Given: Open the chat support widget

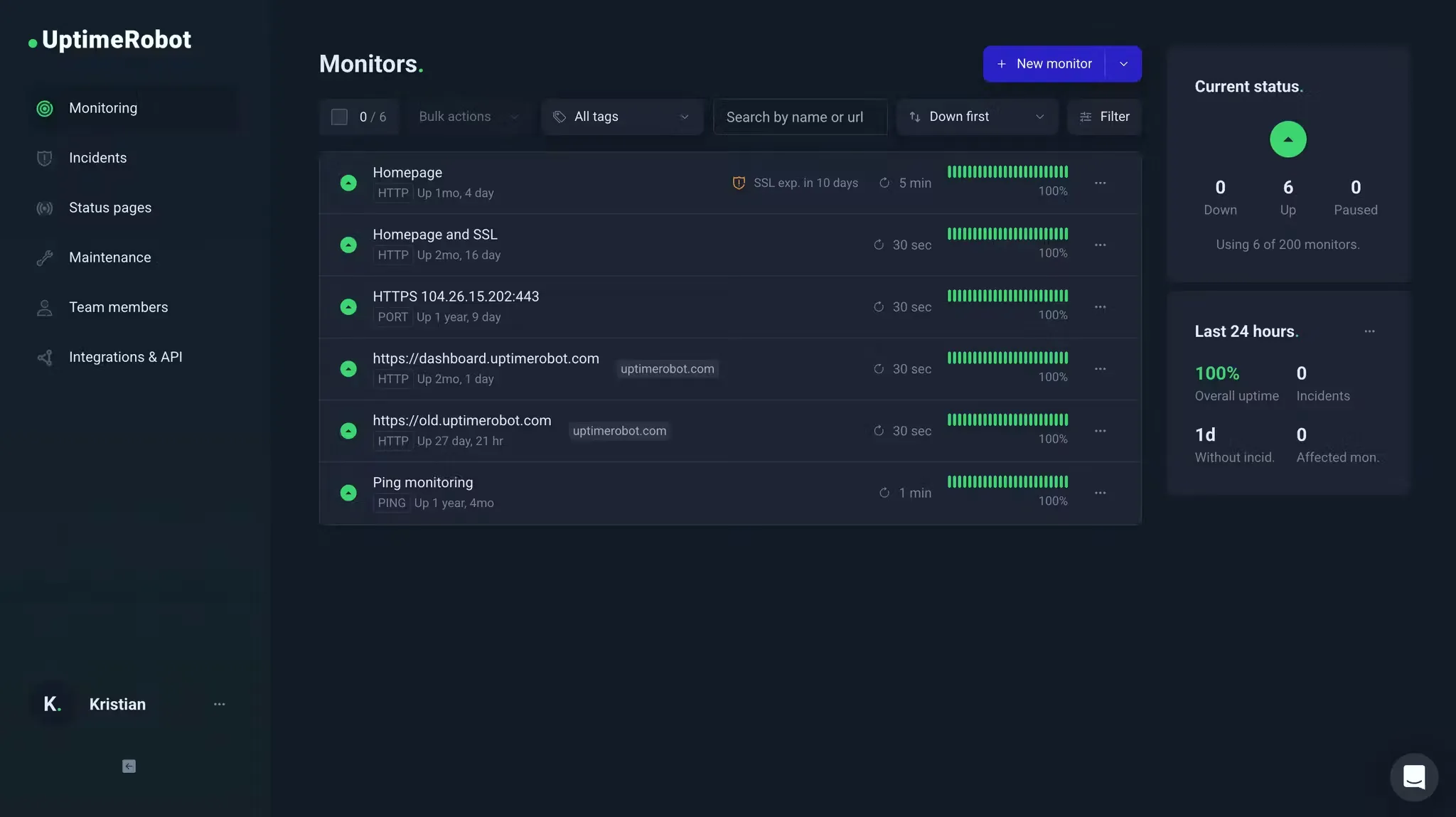Looking at the screenshot, I should coord(1414,777).
